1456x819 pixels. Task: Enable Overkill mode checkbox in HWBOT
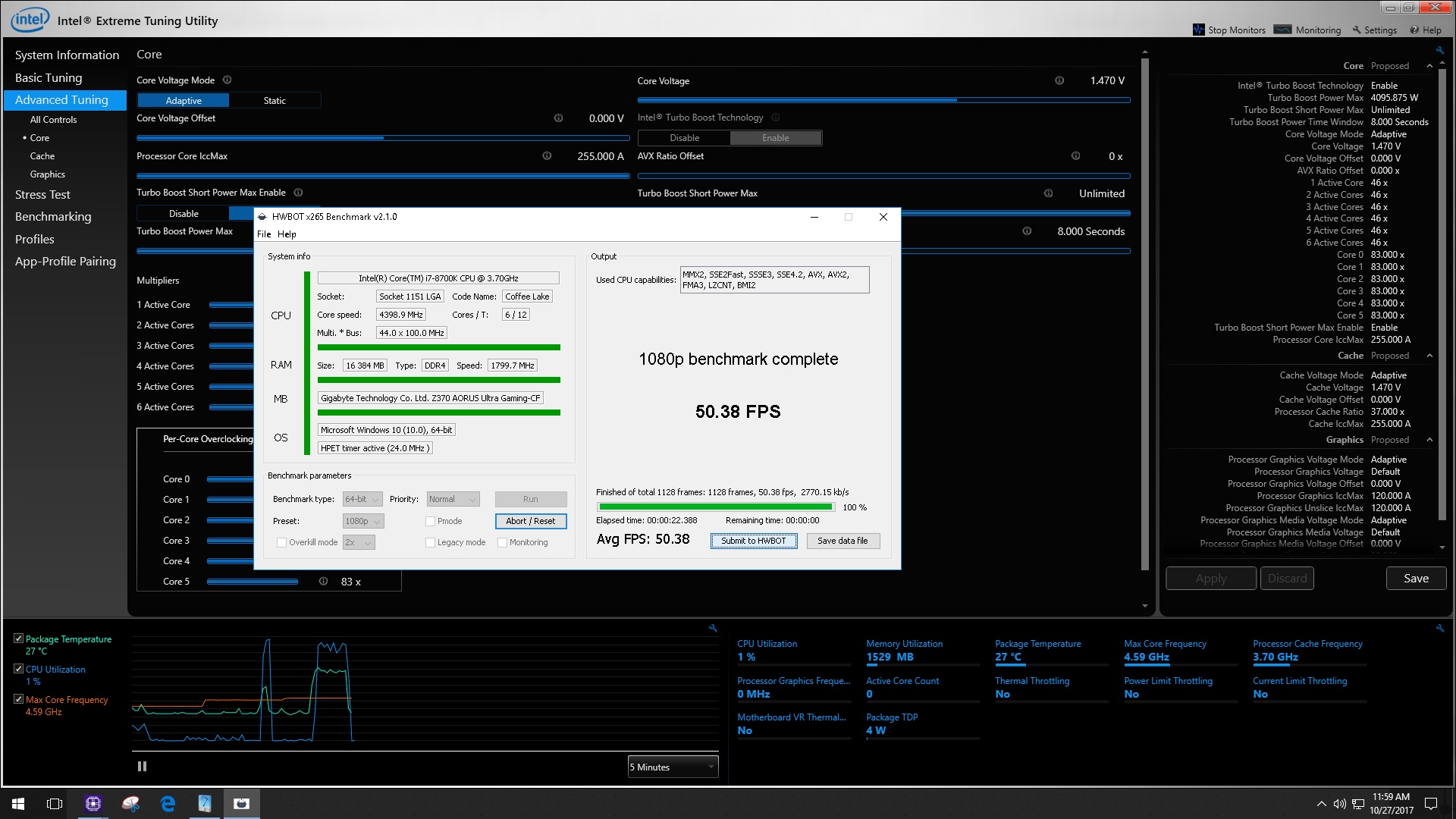282,542
